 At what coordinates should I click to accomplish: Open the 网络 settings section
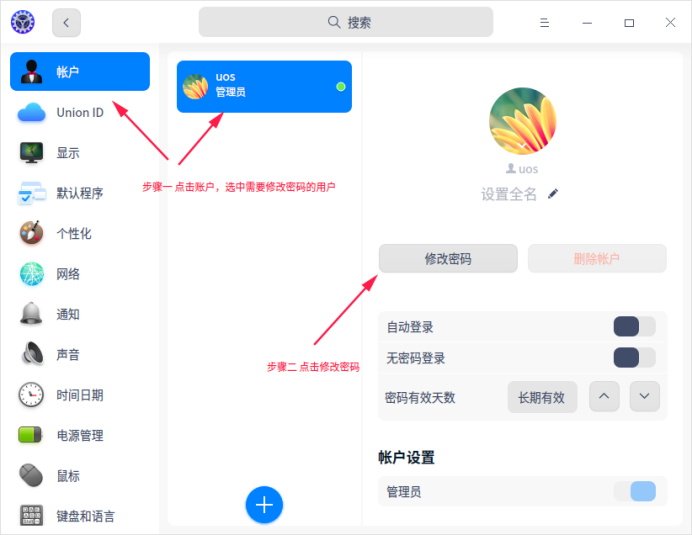(x=80, y=274)
